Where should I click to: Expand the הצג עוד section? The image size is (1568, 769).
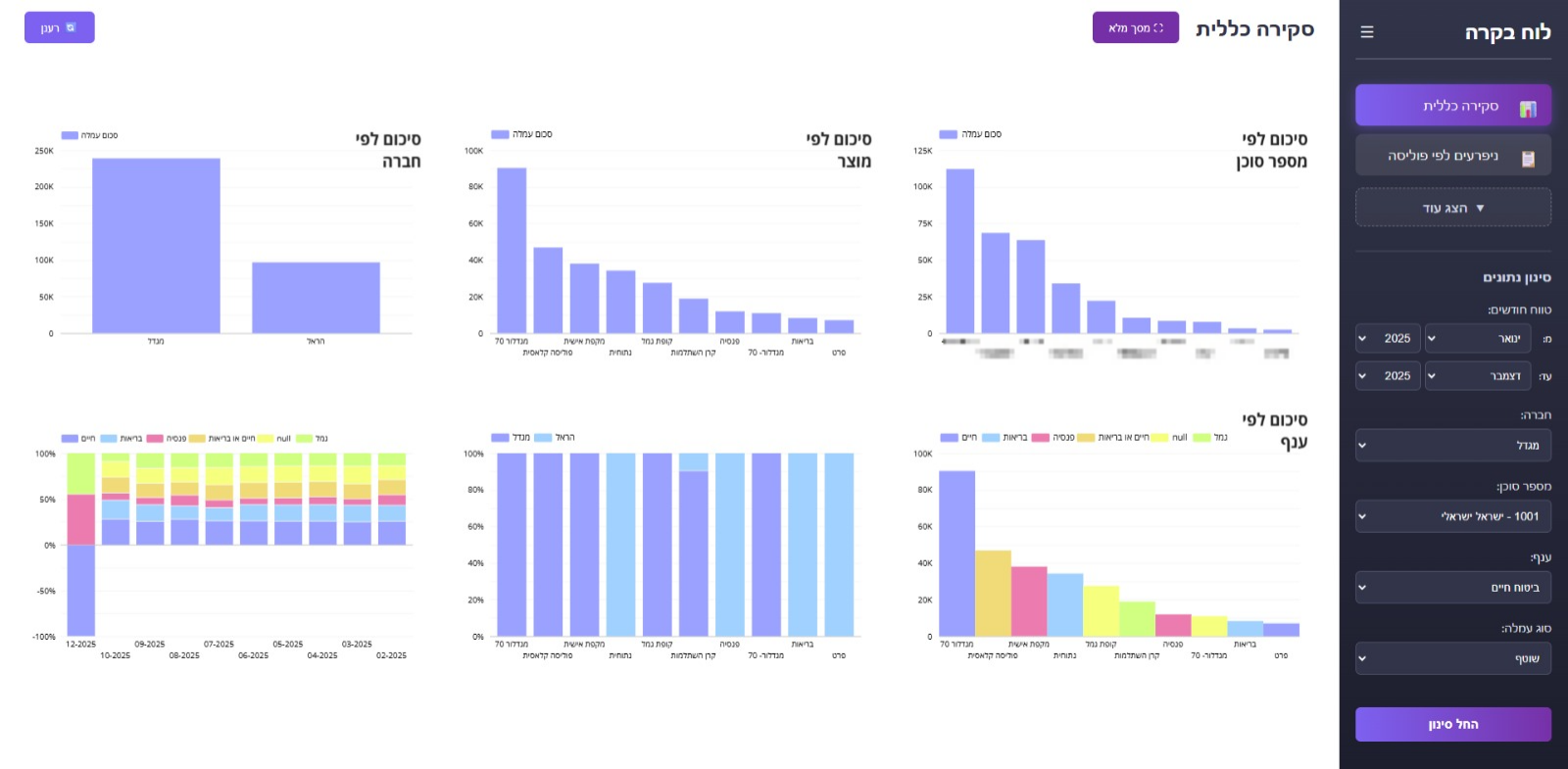point(1452,208)
